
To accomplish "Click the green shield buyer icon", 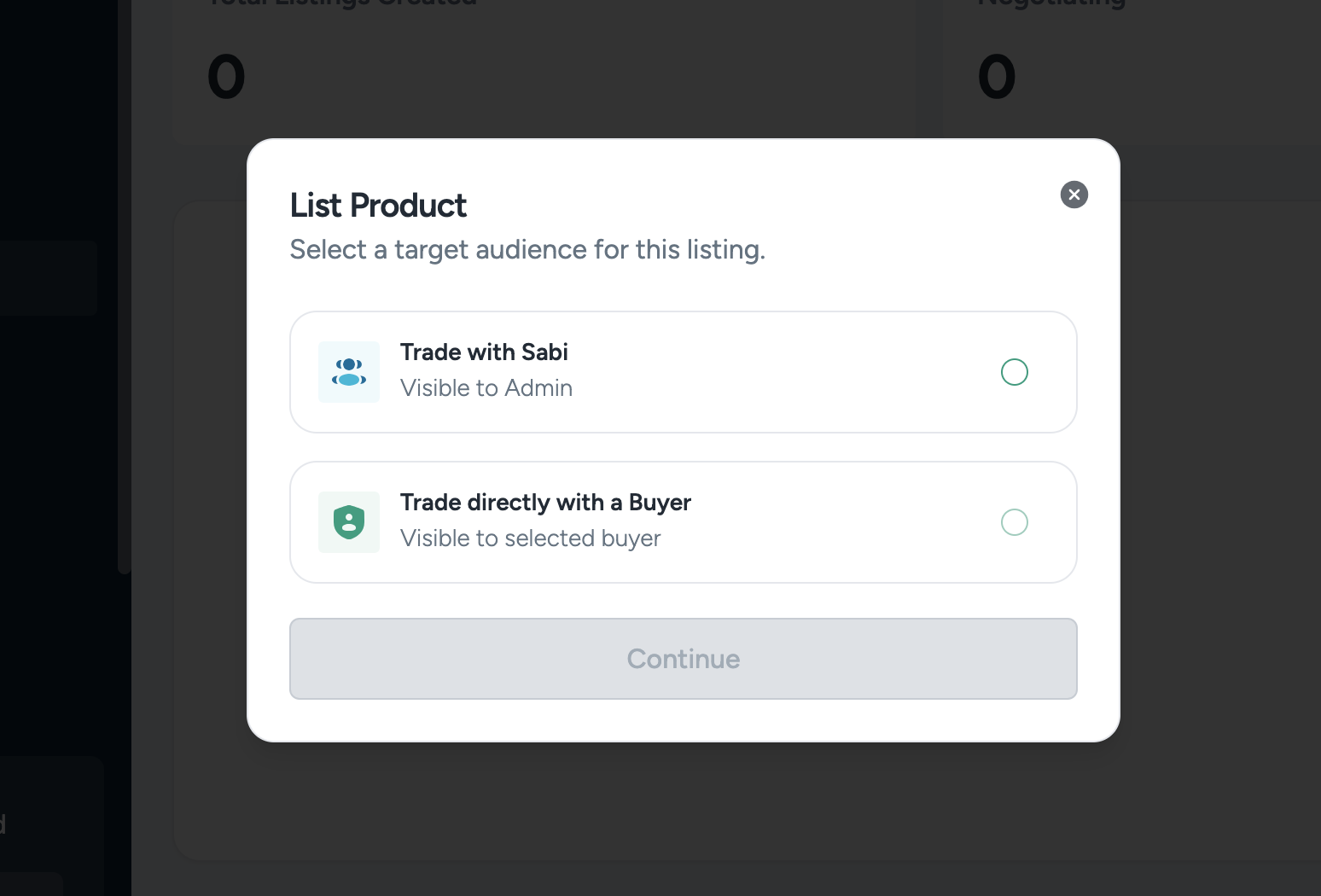I will pos(349,522).
